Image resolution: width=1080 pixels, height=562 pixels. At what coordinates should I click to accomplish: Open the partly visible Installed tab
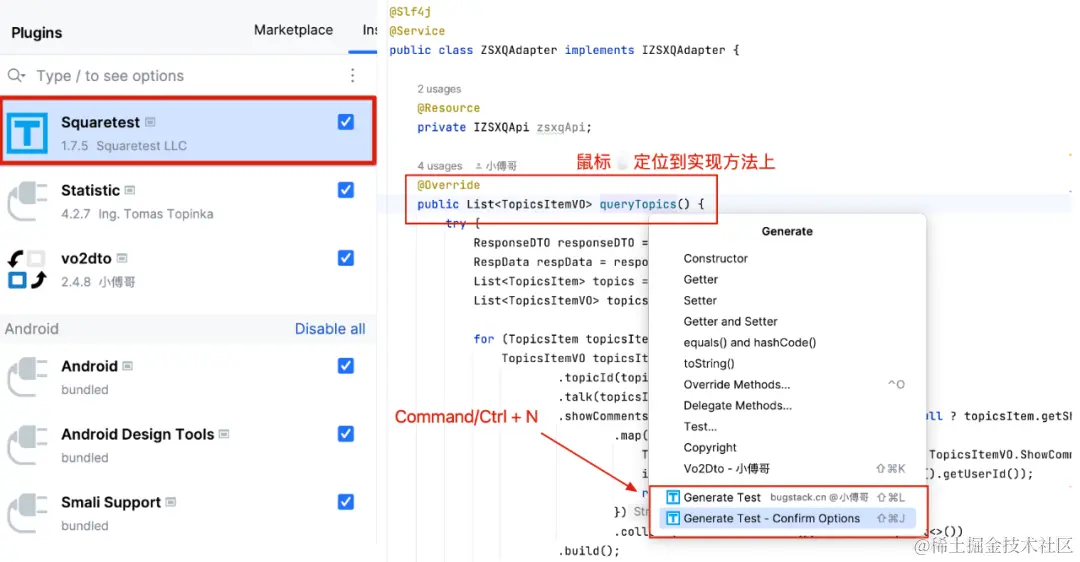pos(370,30)
